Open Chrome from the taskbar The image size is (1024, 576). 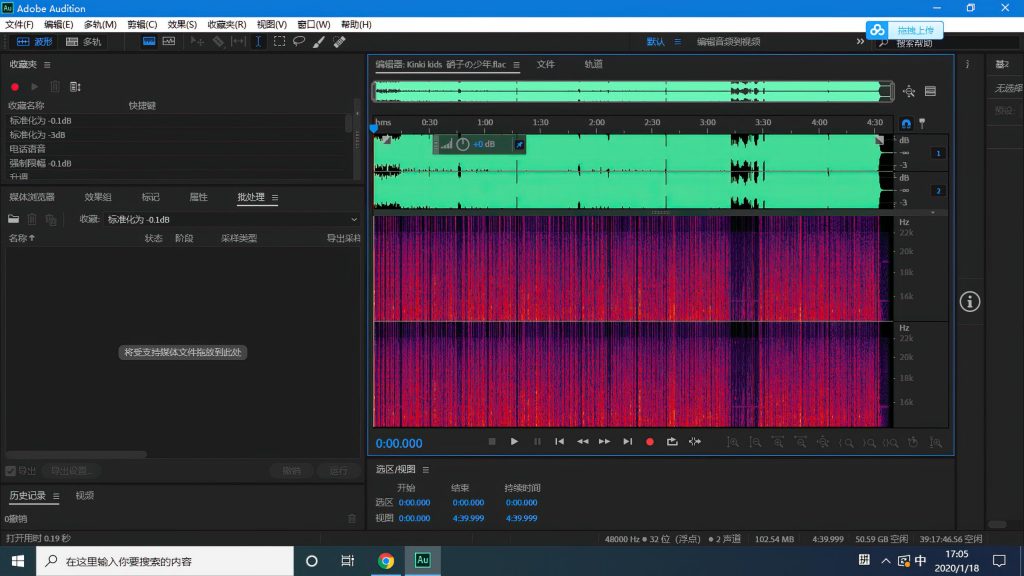tap(386, 561)
